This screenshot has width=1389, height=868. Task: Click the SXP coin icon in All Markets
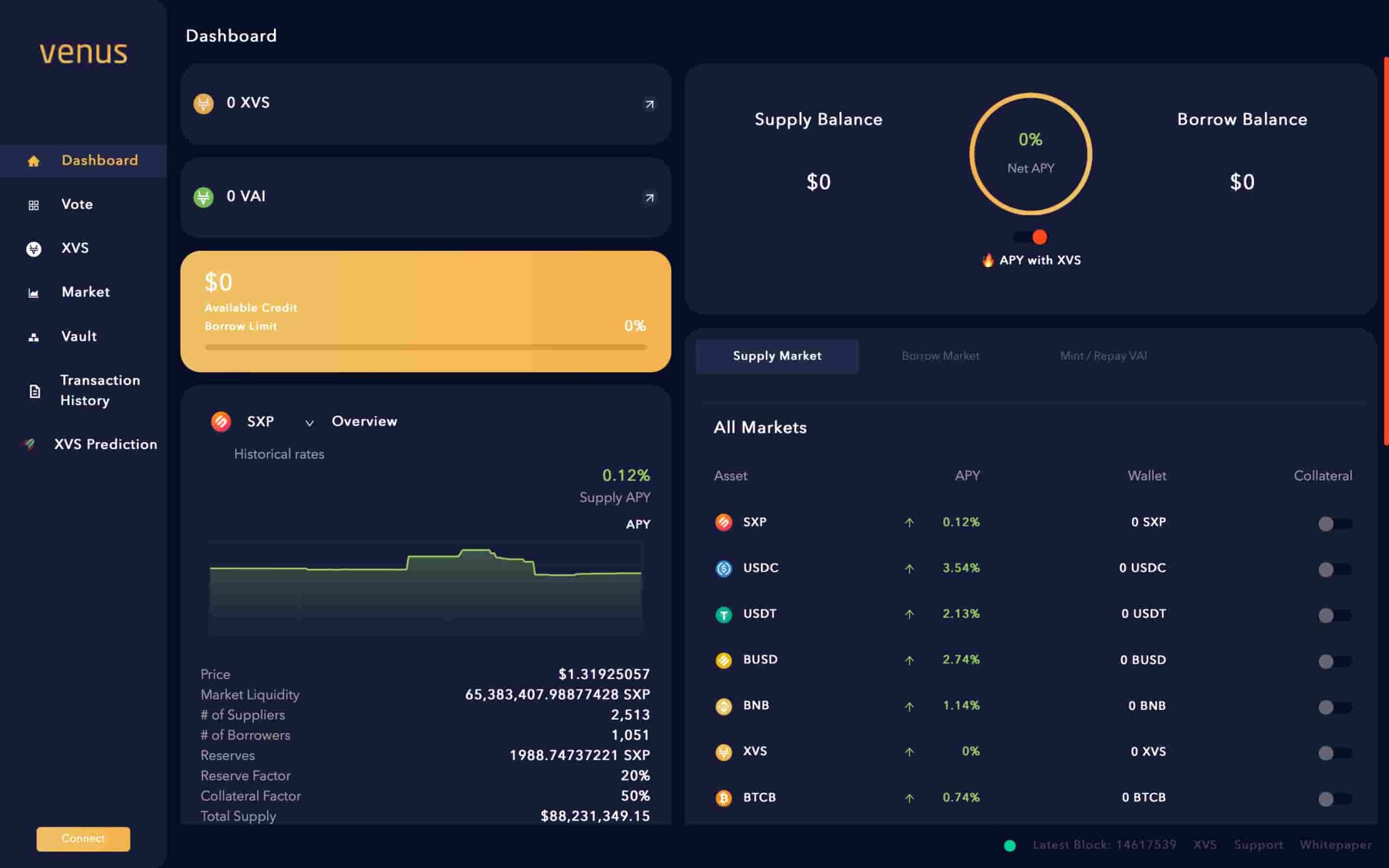click(x=723, y=522)
